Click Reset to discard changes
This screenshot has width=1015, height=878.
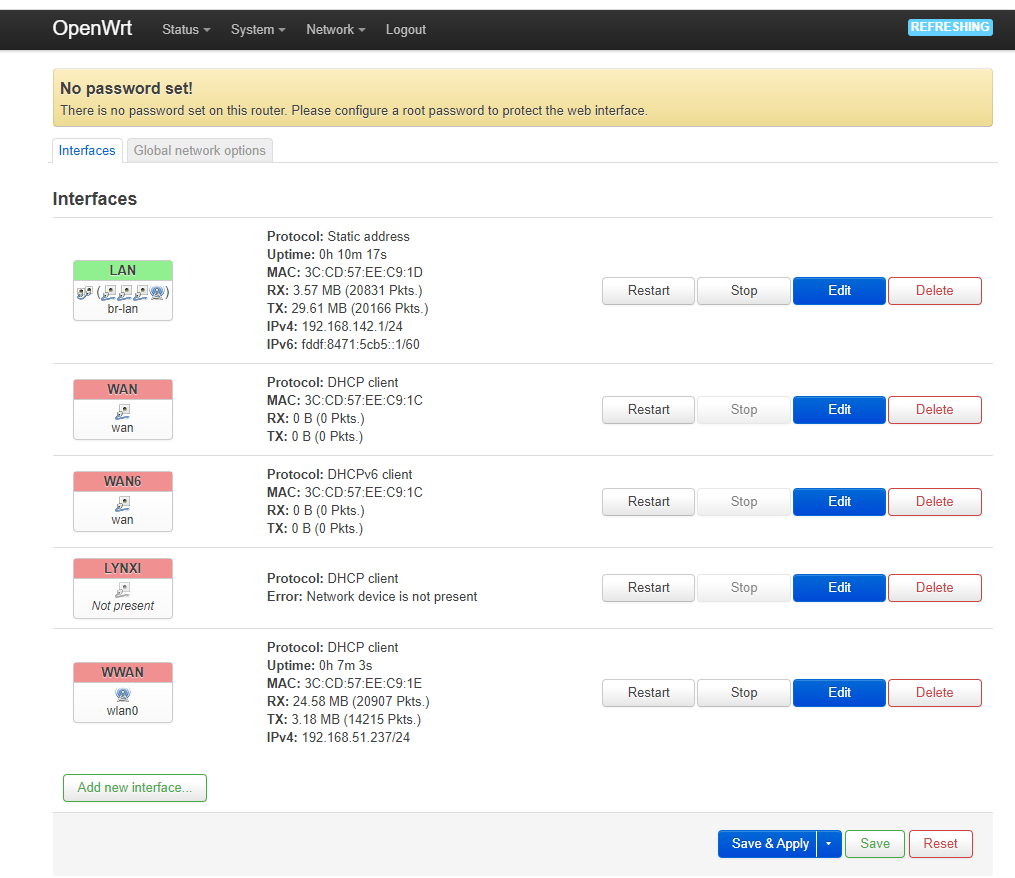pyautogui.click(x=940, y=844)
